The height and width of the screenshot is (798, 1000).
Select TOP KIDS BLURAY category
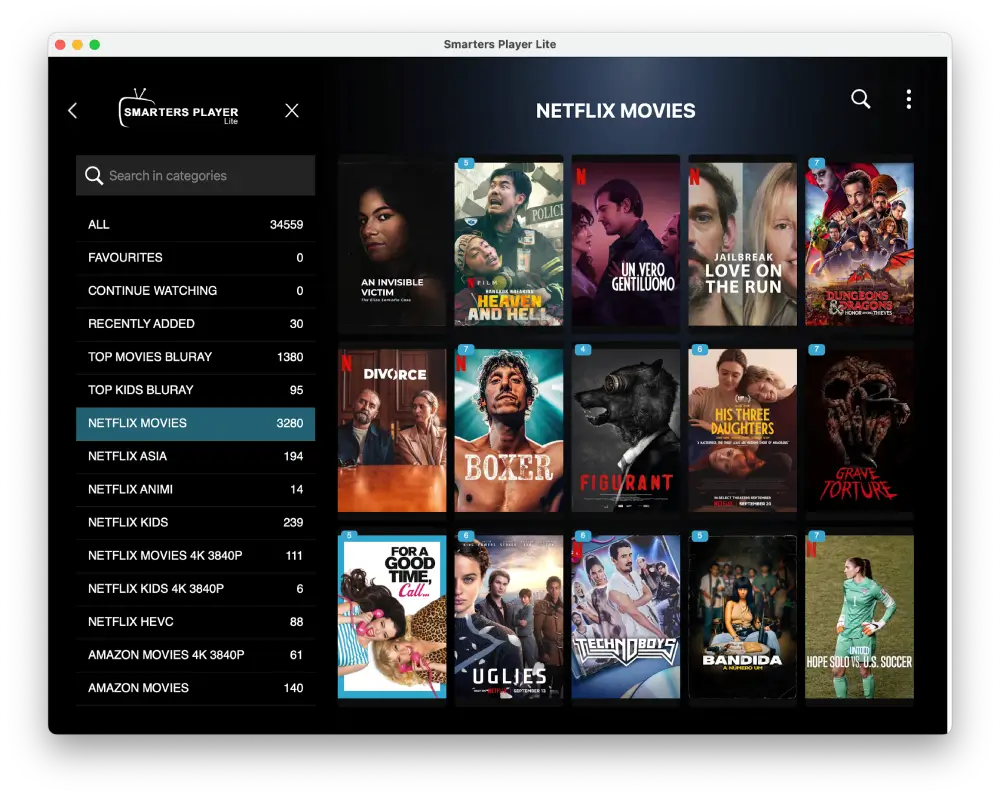pos(195,390)
